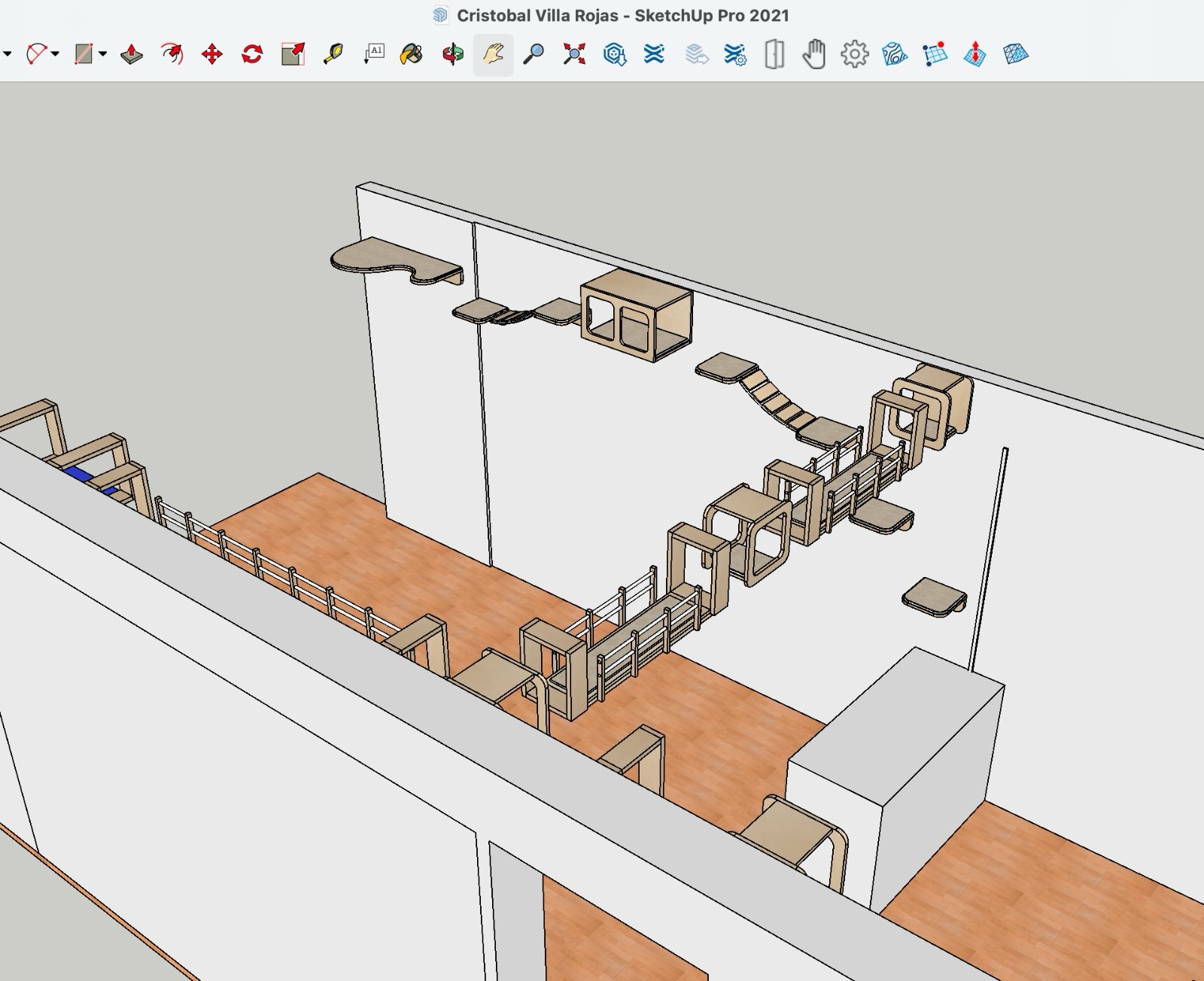Open the 3D Warehouse icon
The image size is (1204, 981).
[x=615, y=54]
